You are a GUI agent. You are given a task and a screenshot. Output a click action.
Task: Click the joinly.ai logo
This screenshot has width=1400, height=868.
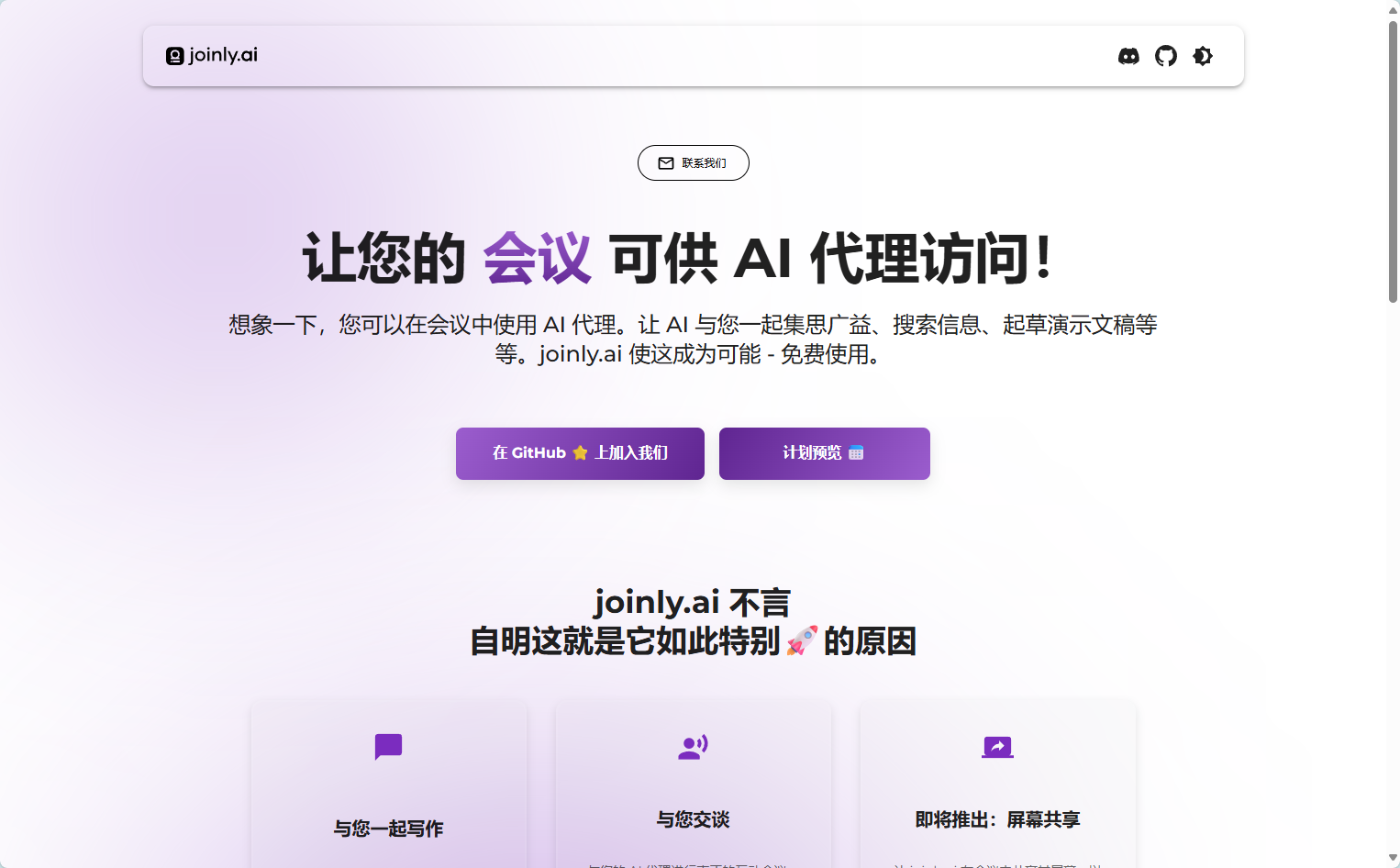coord(212,55)
